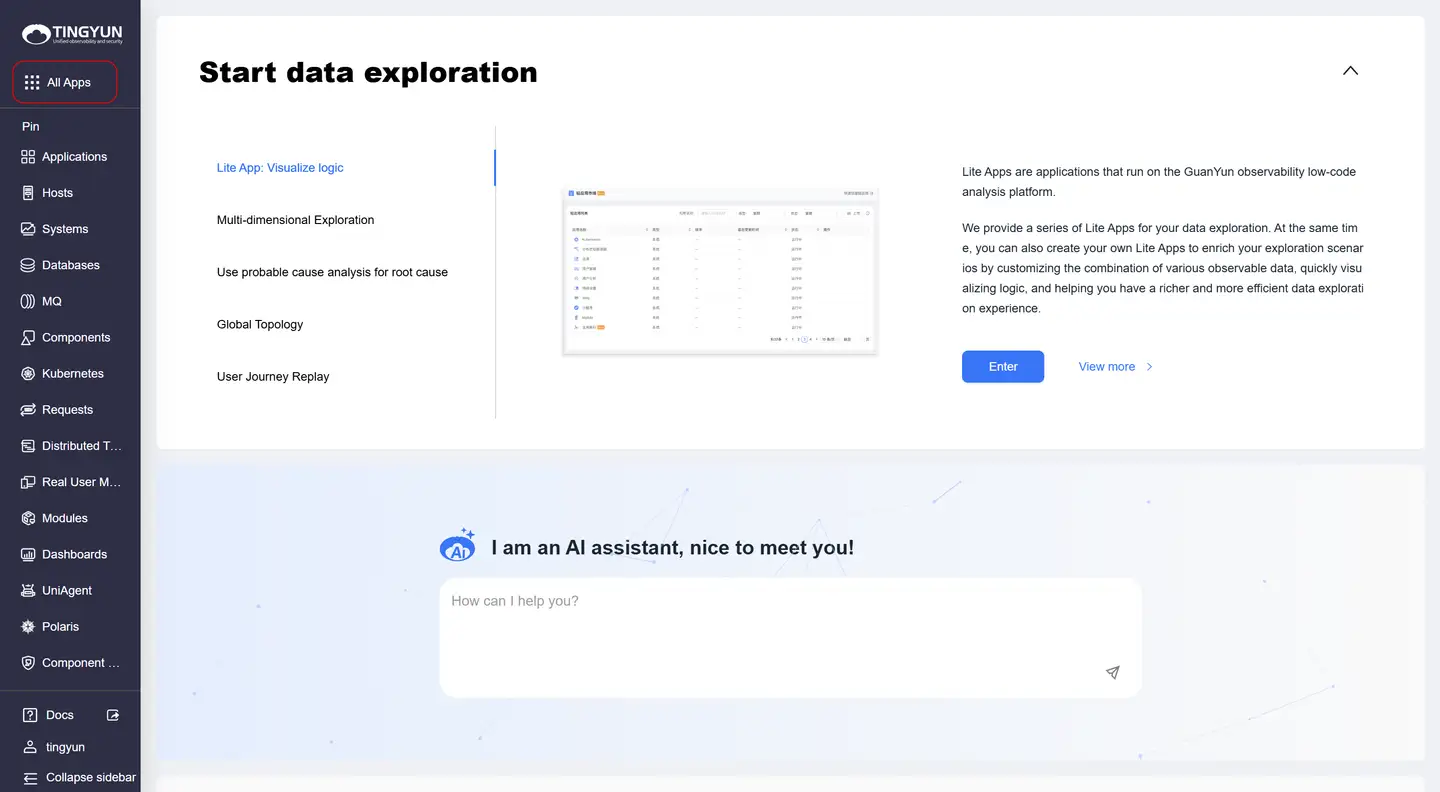
Task: Click the Kubernetes sidebar icon
Action: click(x=28, y=374)
